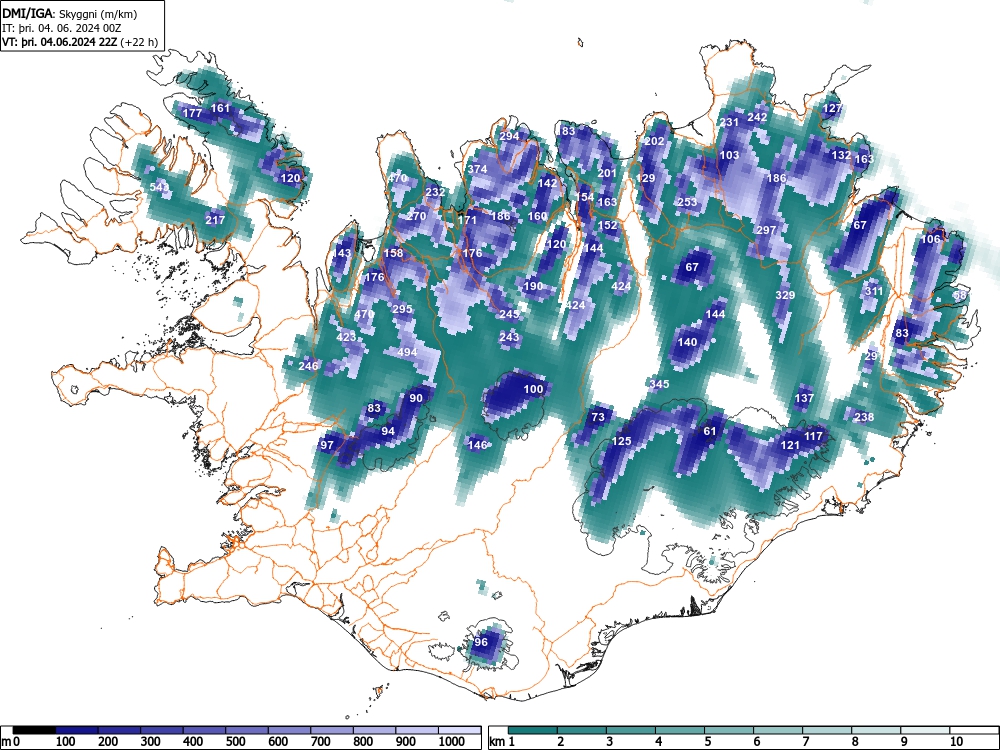Click the '10' km tick label in the legend
The image size is (1000, 750).
(x=956, y=742)
